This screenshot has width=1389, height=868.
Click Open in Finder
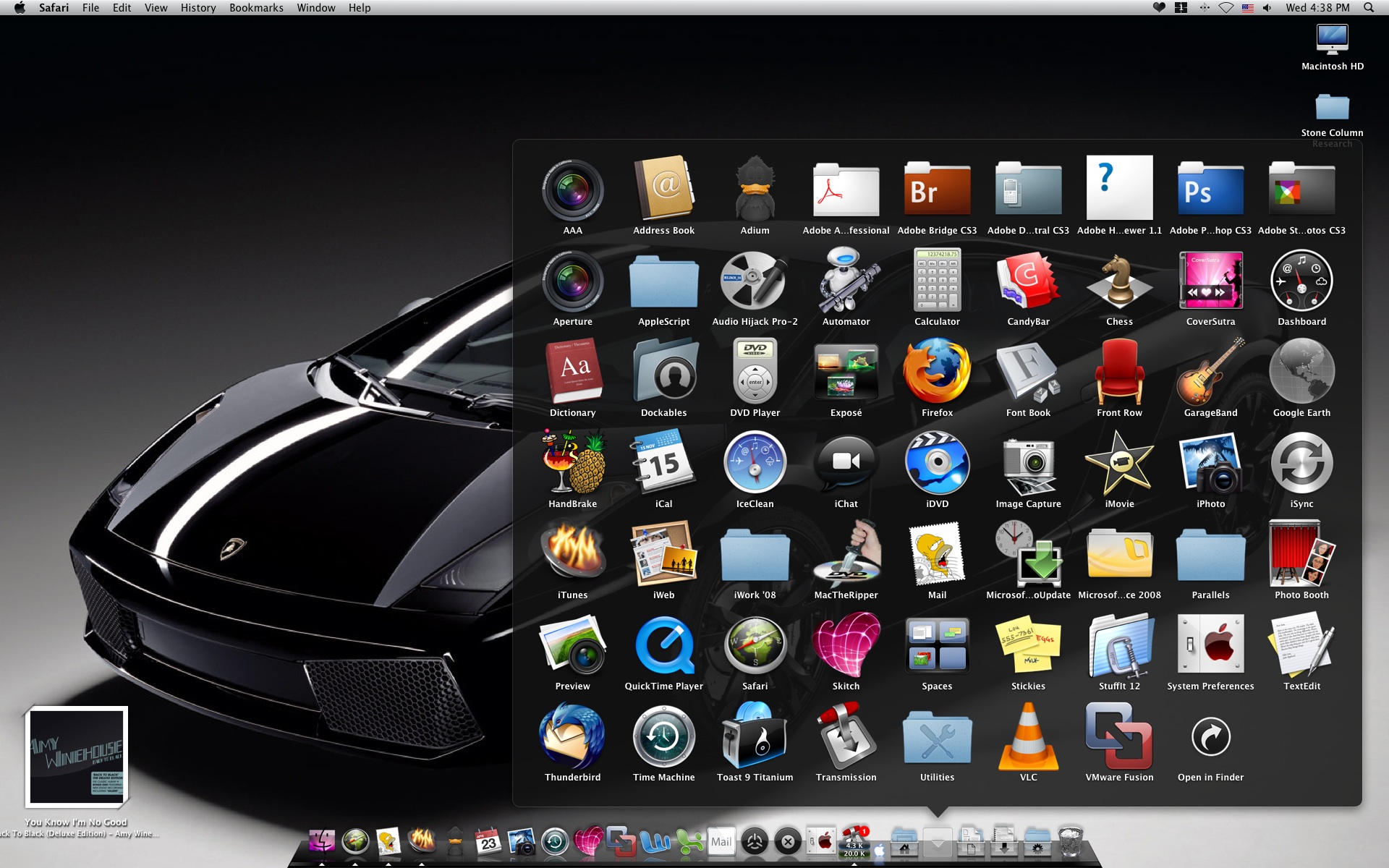1210,737
